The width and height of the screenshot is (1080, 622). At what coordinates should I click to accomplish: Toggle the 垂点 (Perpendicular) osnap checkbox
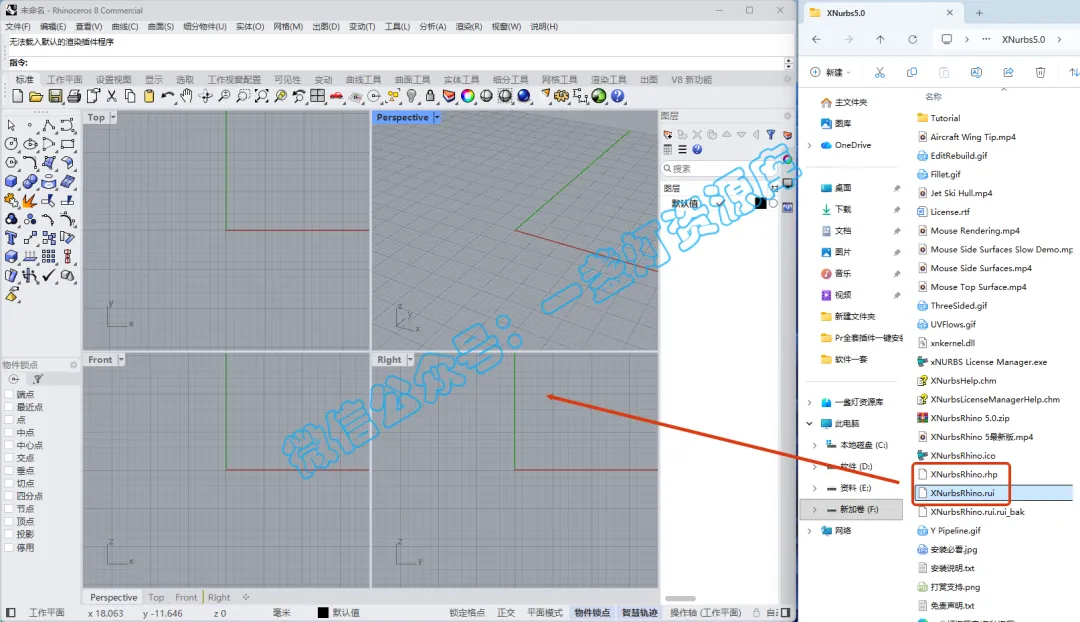[9, 470]
